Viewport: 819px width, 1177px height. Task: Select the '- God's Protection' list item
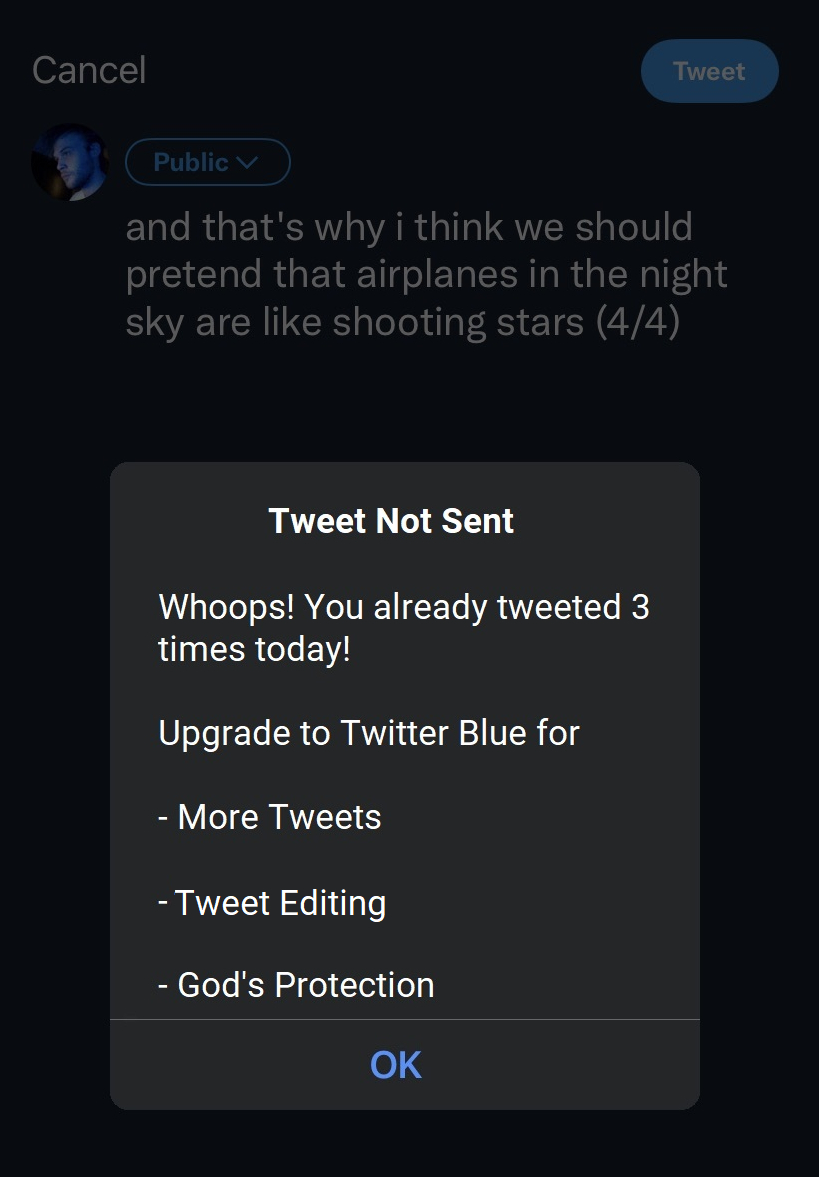(296, 985)
